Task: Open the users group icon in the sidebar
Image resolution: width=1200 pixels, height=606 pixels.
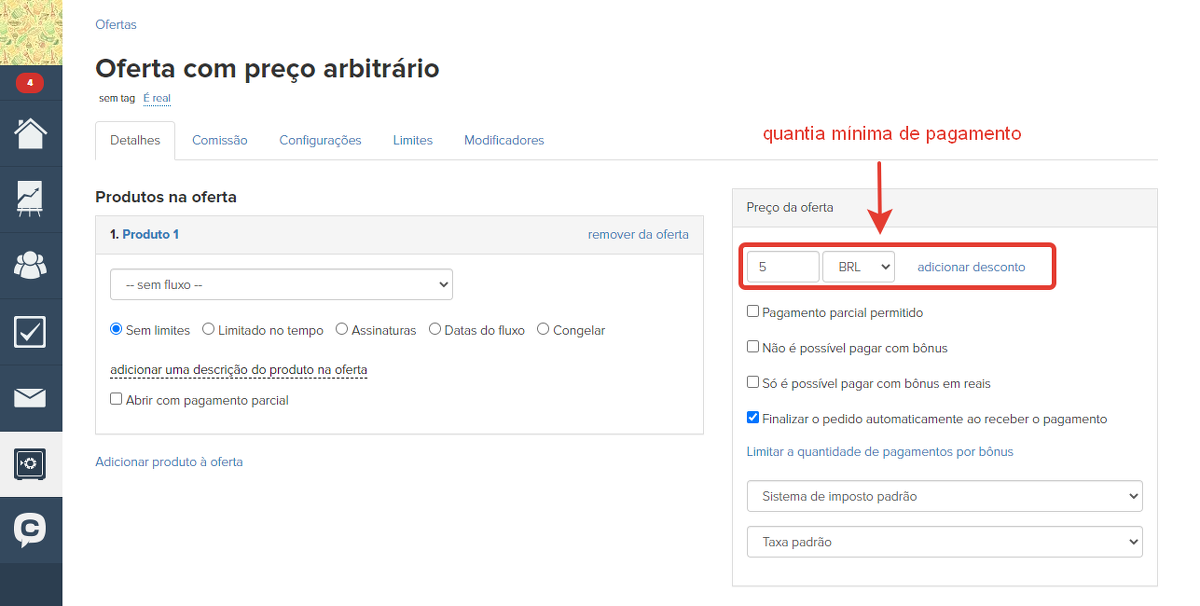Action: click(30, 265)
